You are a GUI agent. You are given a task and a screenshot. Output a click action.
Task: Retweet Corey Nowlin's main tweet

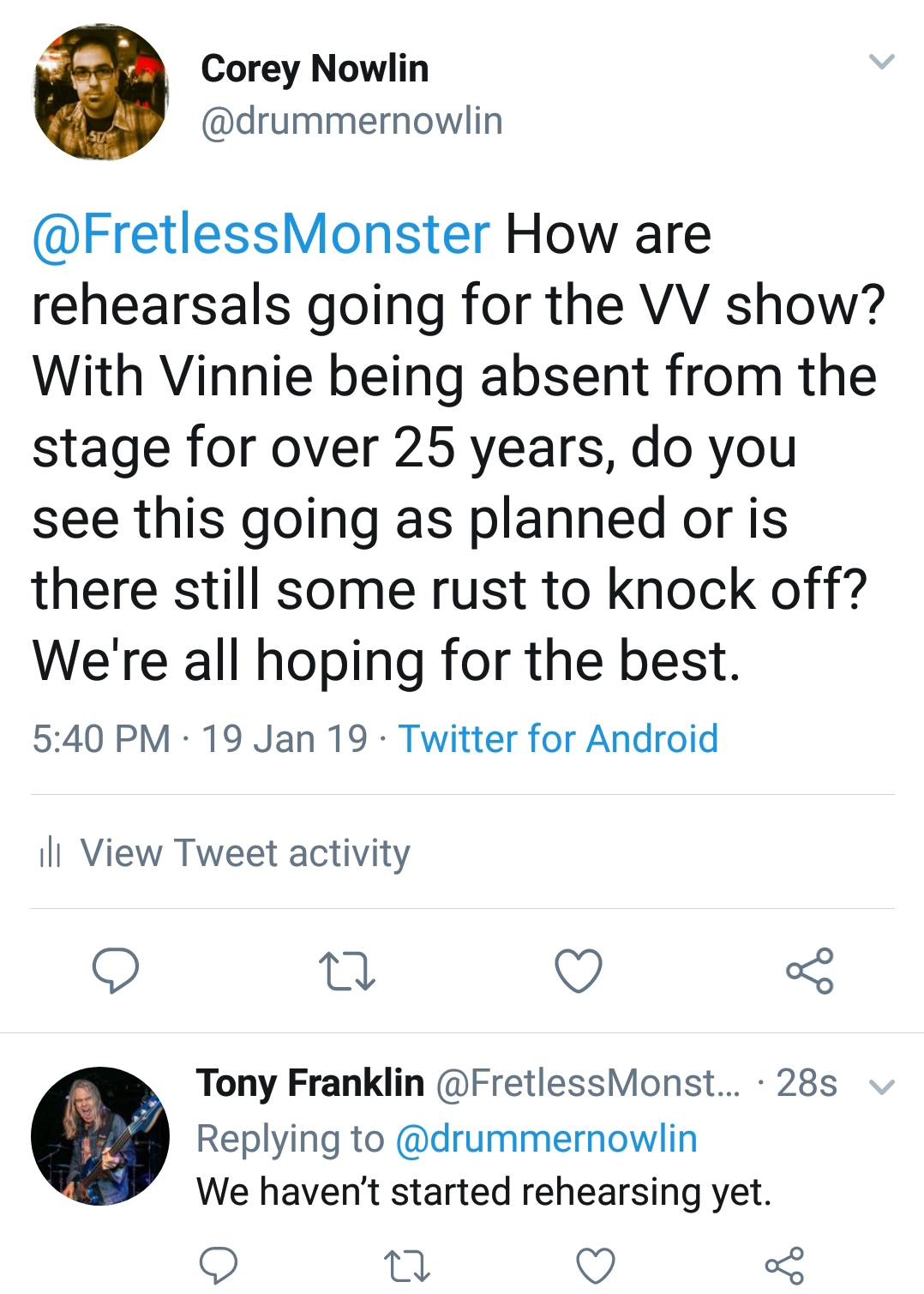[x=346, y=972]
